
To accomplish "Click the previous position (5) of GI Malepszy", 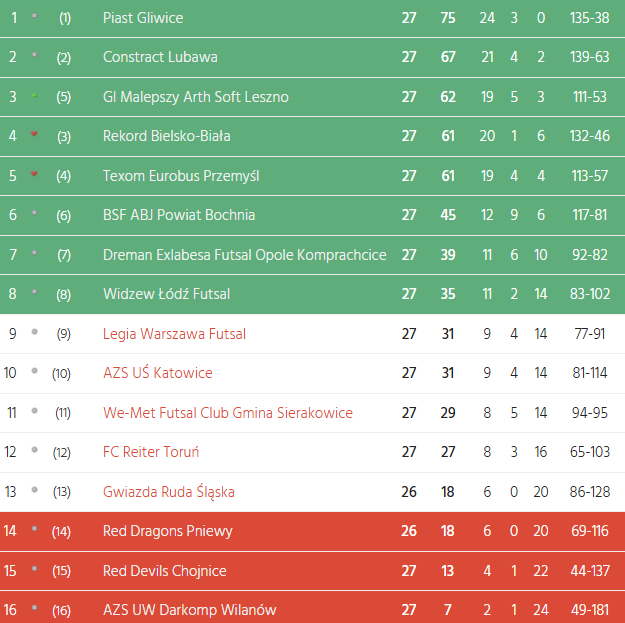I will tap(64, 97).
